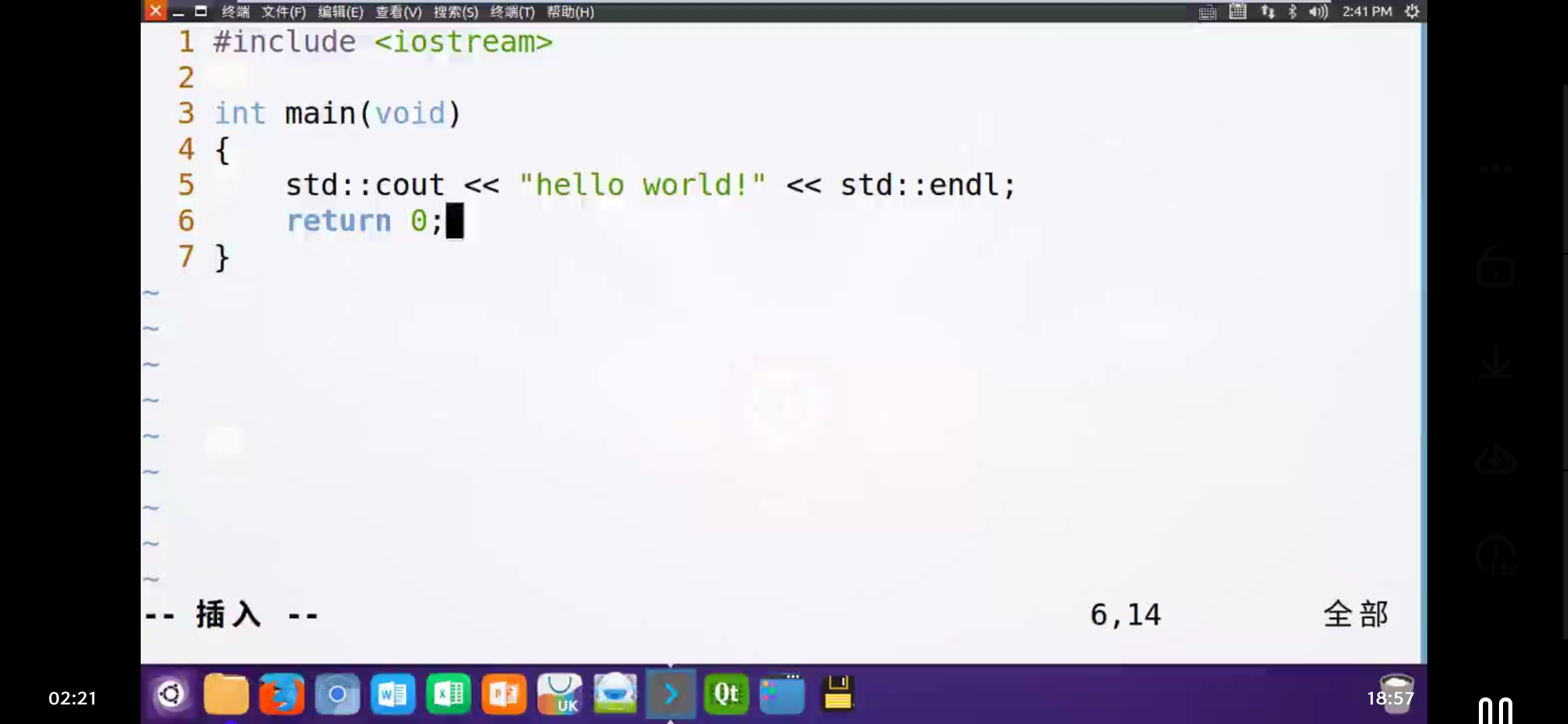The width and height of the screenshot is (1568, 724).
Task: Open the 查看(V) menu
Action: pos(398,12)
